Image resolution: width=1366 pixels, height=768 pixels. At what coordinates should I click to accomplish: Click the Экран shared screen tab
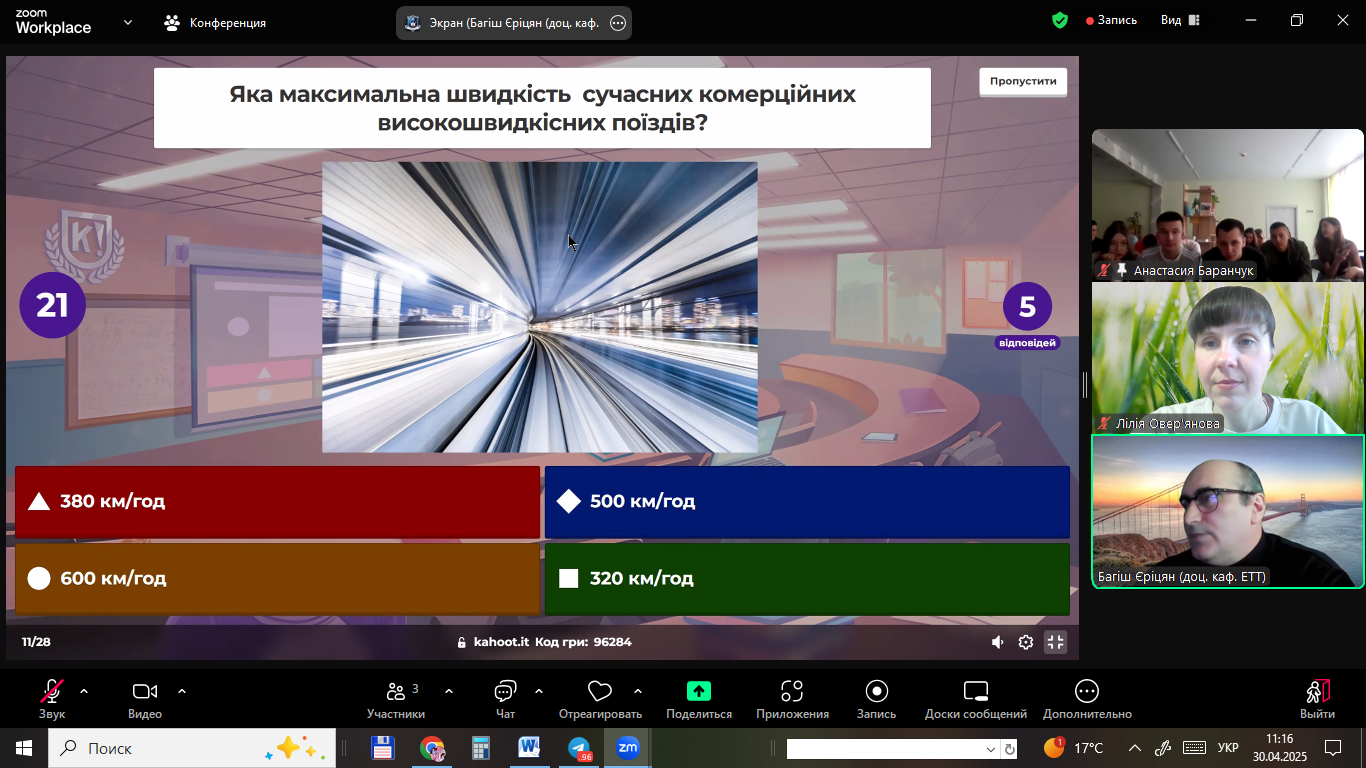click(x=514, y=23)
